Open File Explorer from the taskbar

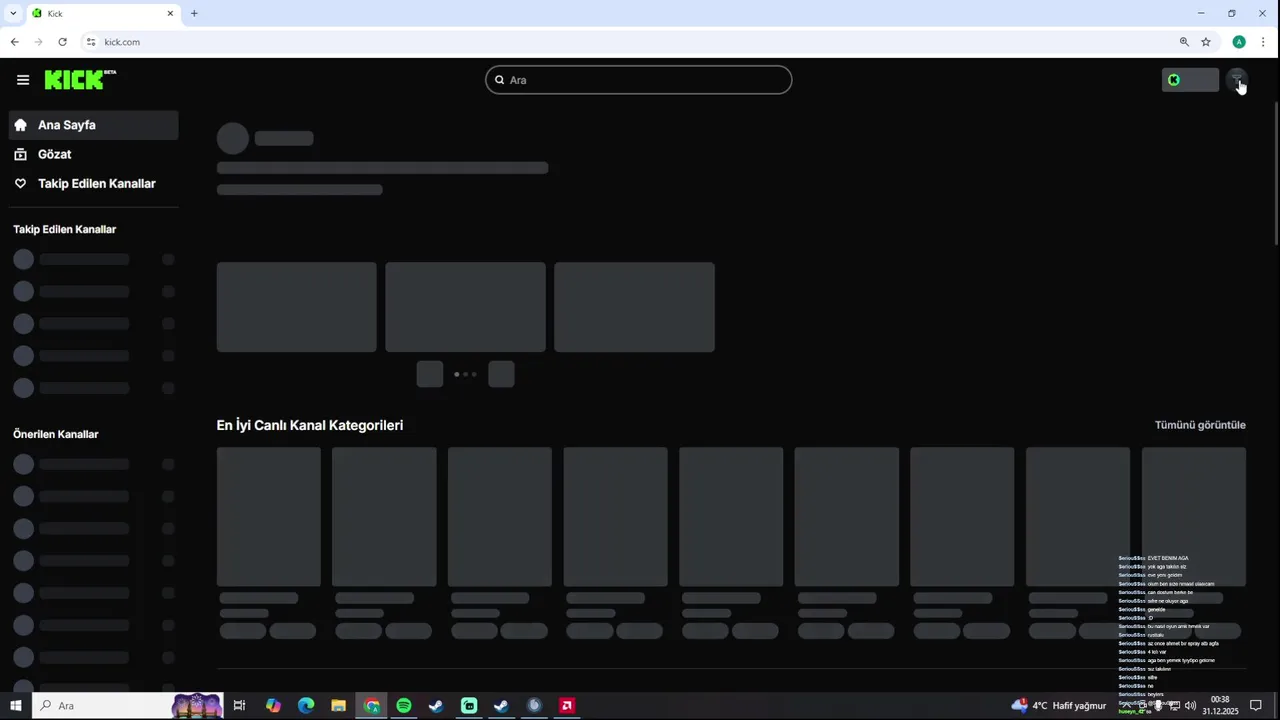(339, 706)
